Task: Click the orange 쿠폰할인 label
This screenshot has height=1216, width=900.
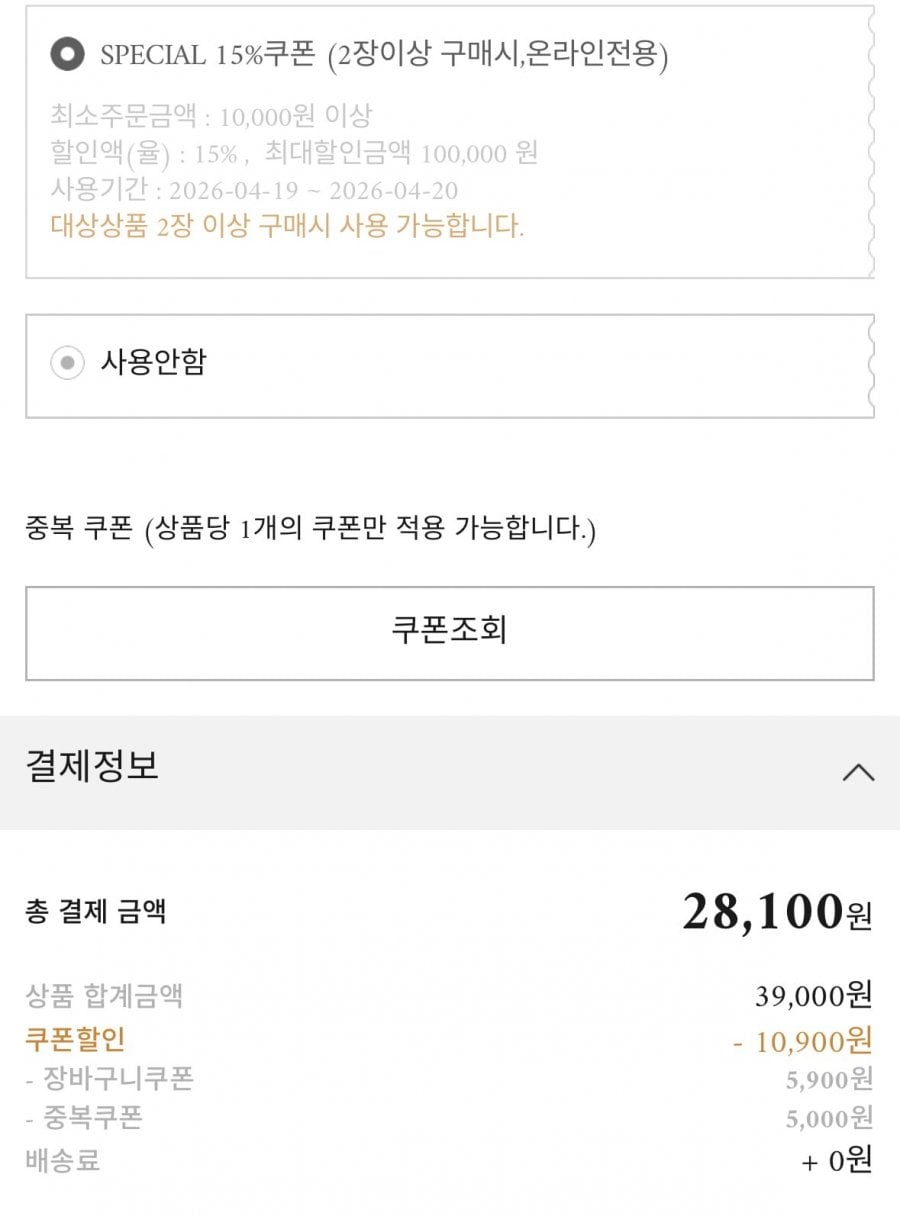Action: (x=75, y=1039)
